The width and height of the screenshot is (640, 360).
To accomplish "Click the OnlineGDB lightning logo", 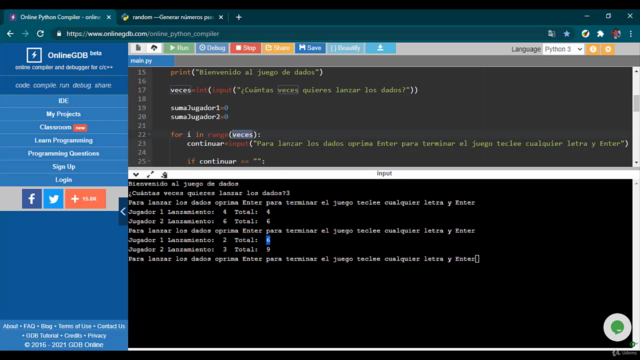I will (x=34, y=55).
